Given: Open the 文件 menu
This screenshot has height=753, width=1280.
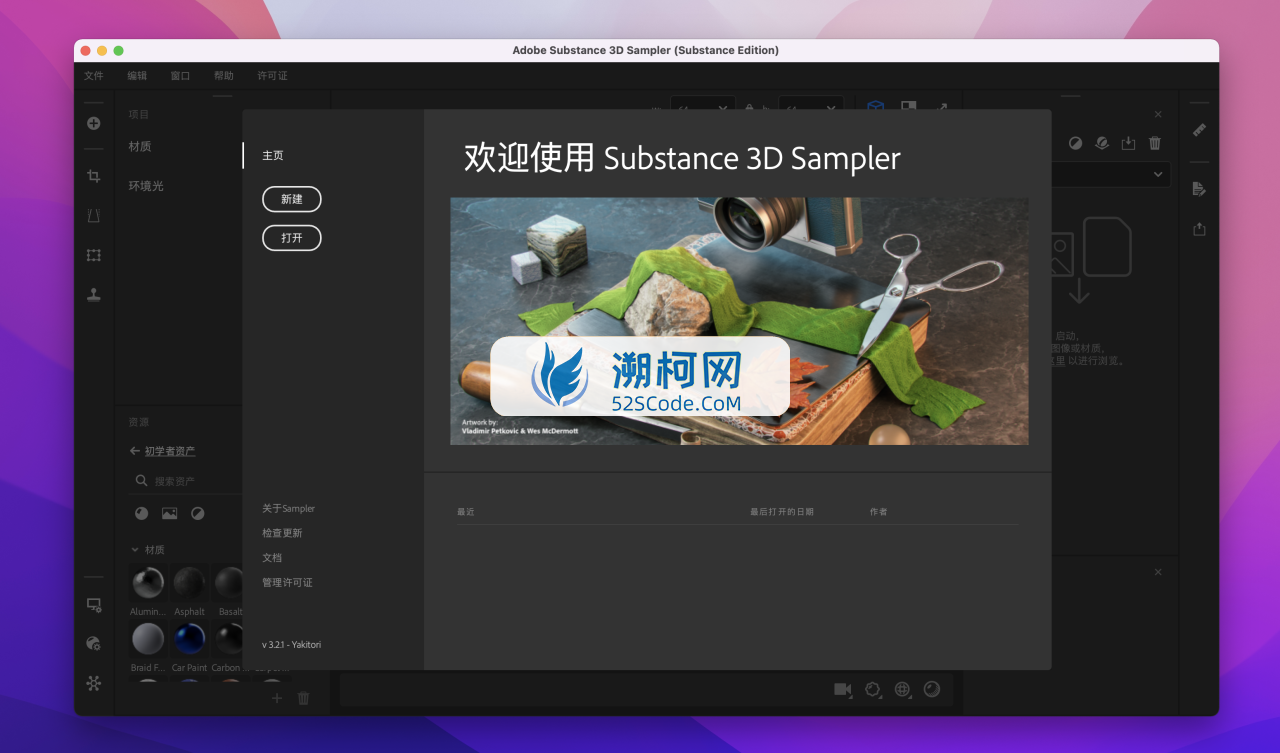Looking at the screenshot, I should (94, 75).
